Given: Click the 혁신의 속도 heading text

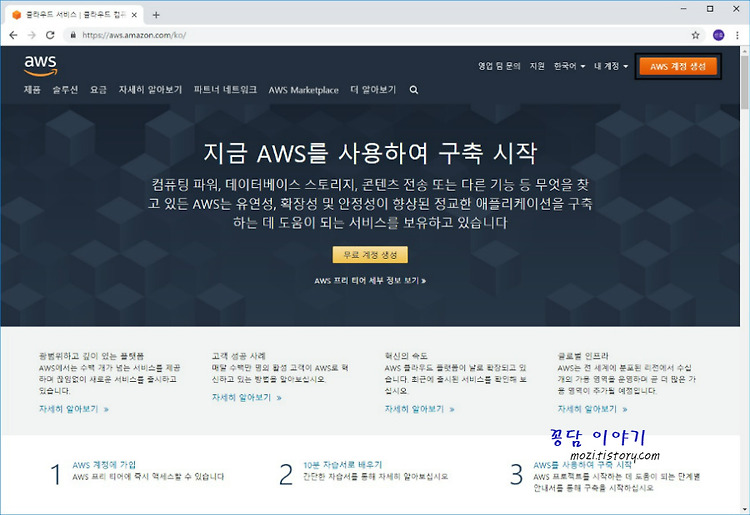Looking at the screenshot, I should point(406,356).
